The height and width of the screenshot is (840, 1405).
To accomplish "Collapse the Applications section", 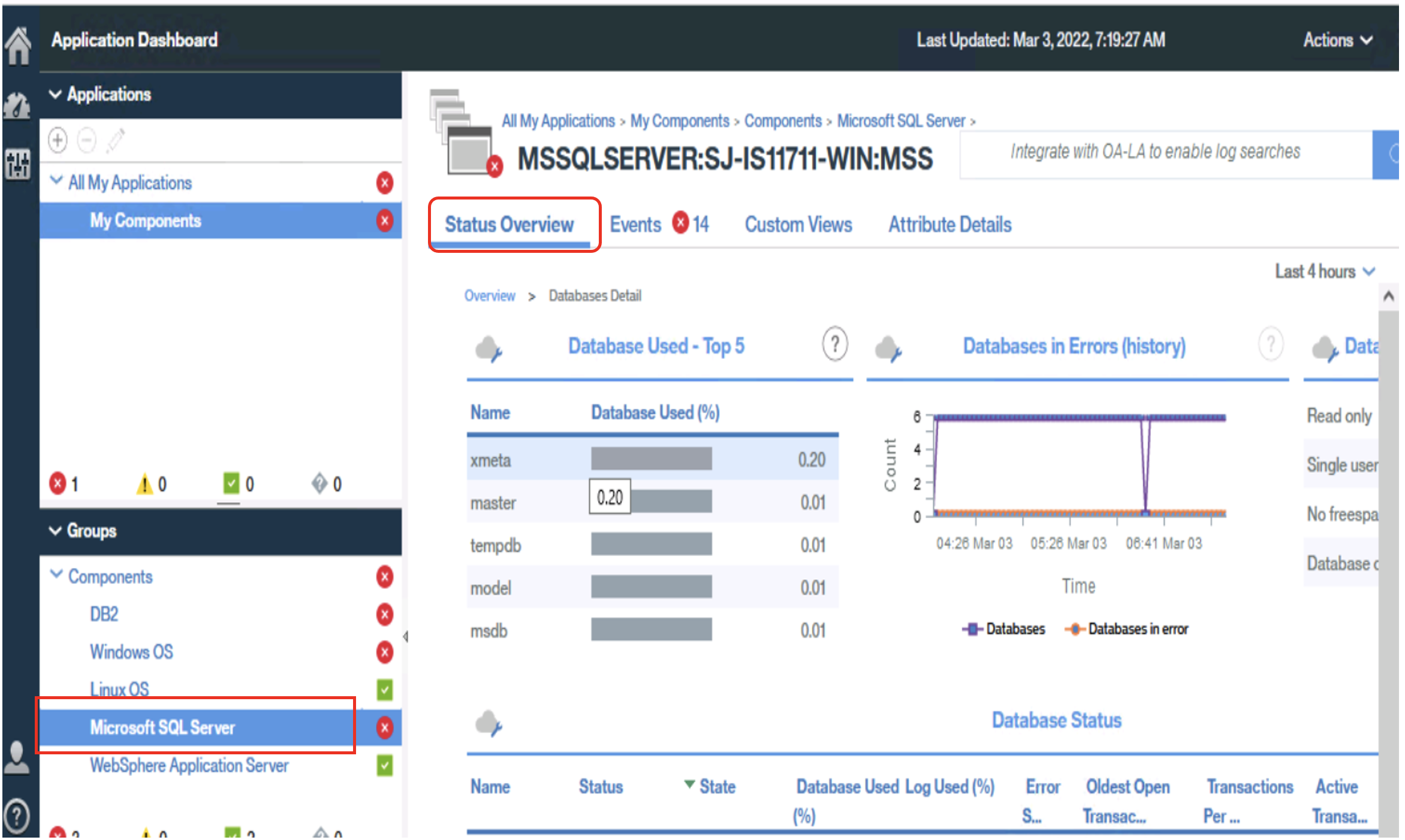I will [x=55, y=94].
